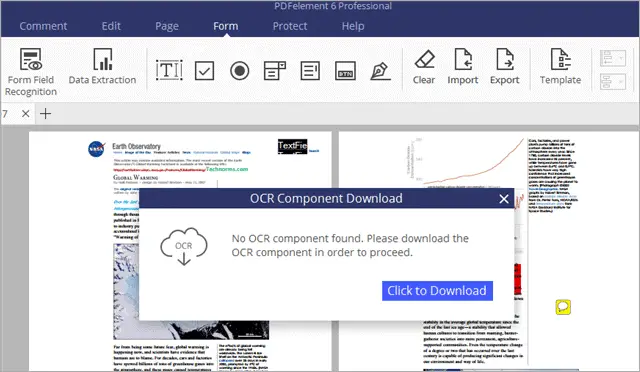Close the OCR Component Download dialog

click(504, 199)
